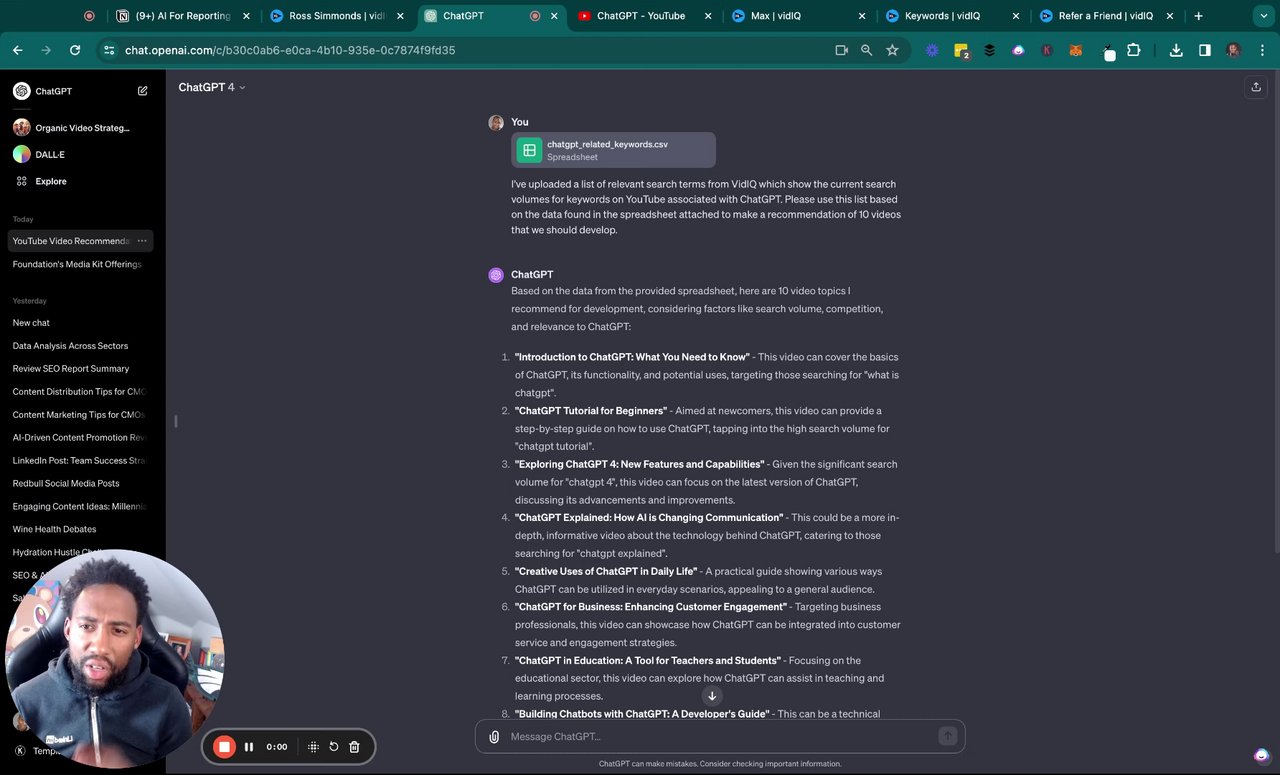This screenshot has height=775, width=1280.
Task: Open AI-Driven Content Promotion chat
Action: coord(80,438)
